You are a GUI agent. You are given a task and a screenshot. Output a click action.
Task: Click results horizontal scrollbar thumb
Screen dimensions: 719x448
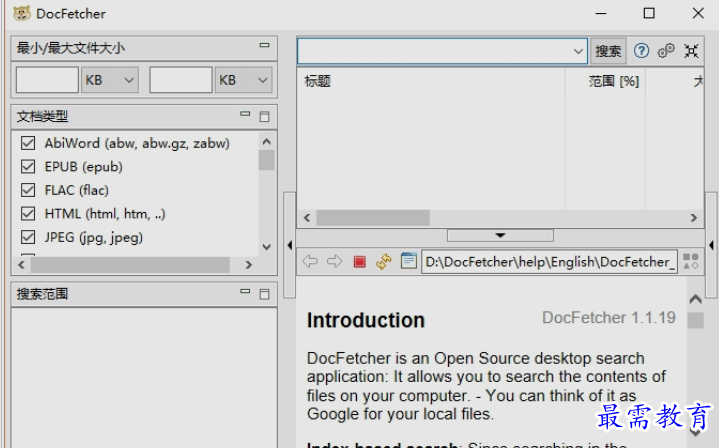(373, 218)
